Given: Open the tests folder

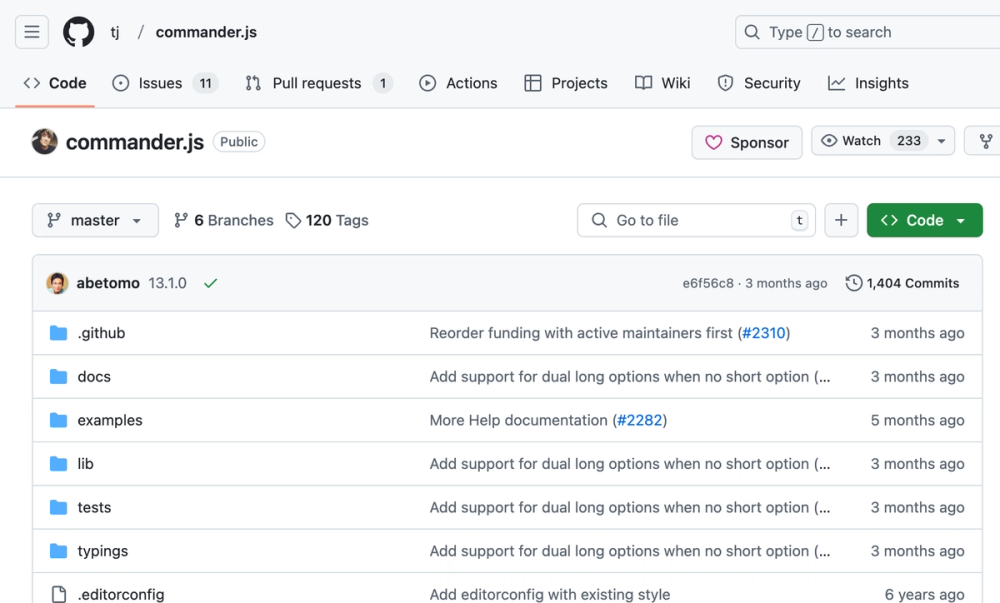Looking at the screenshot, I should coord(94,507).
